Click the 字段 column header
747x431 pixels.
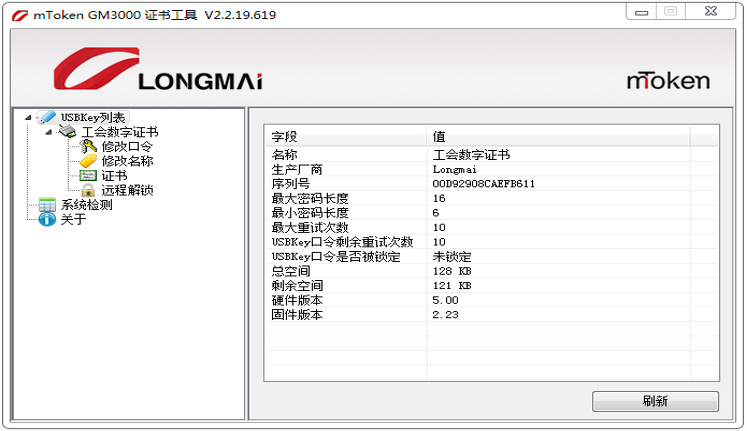coord(345,137)
